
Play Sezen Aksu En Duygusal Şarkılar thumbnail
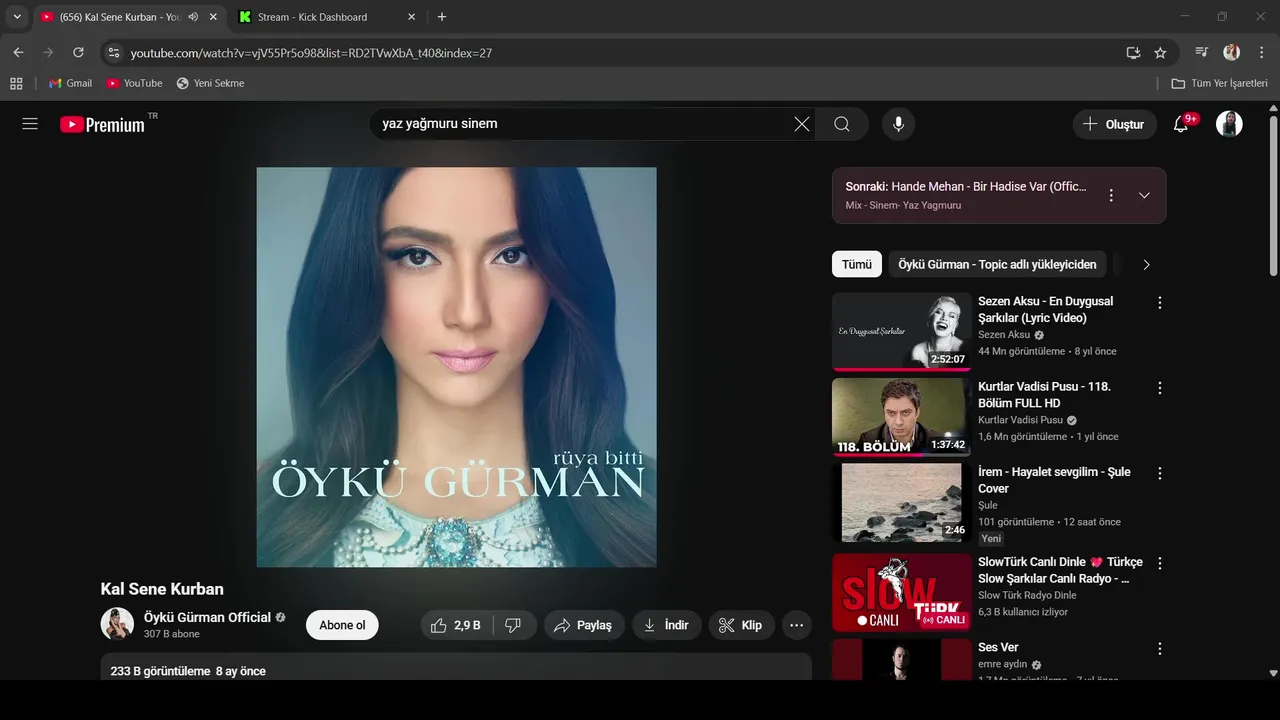901,331
